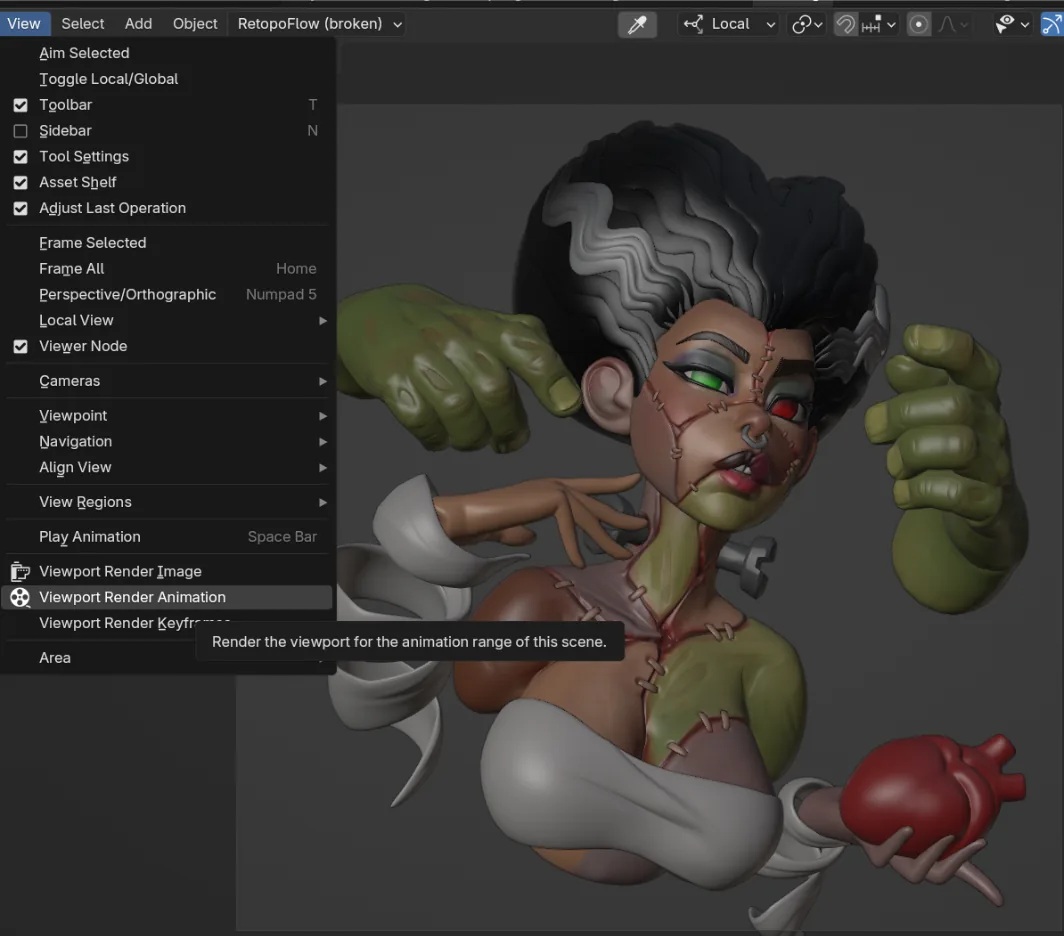
Task: Open the Local transform orientation dropdown
Action: coord(728,24)
